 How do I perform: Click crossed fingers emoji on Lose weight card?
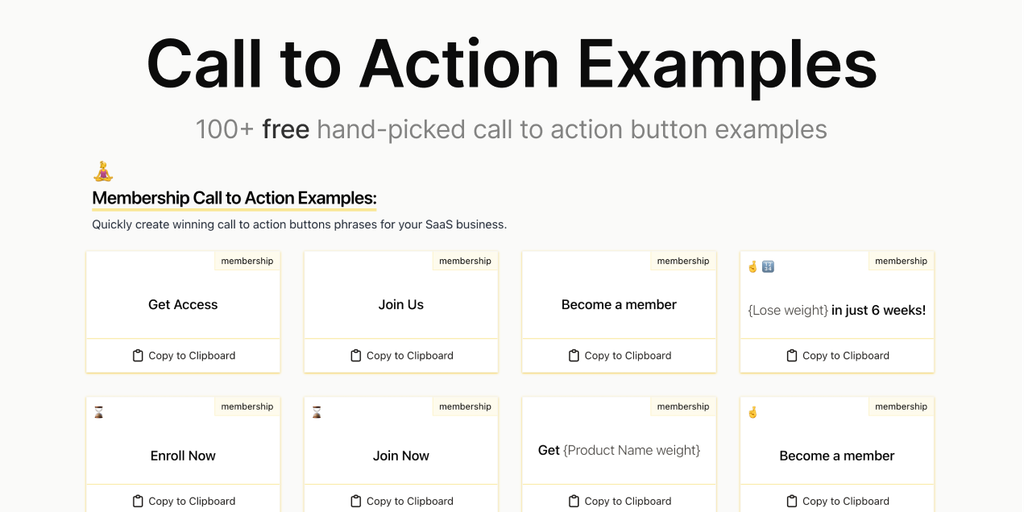(753, 266)
